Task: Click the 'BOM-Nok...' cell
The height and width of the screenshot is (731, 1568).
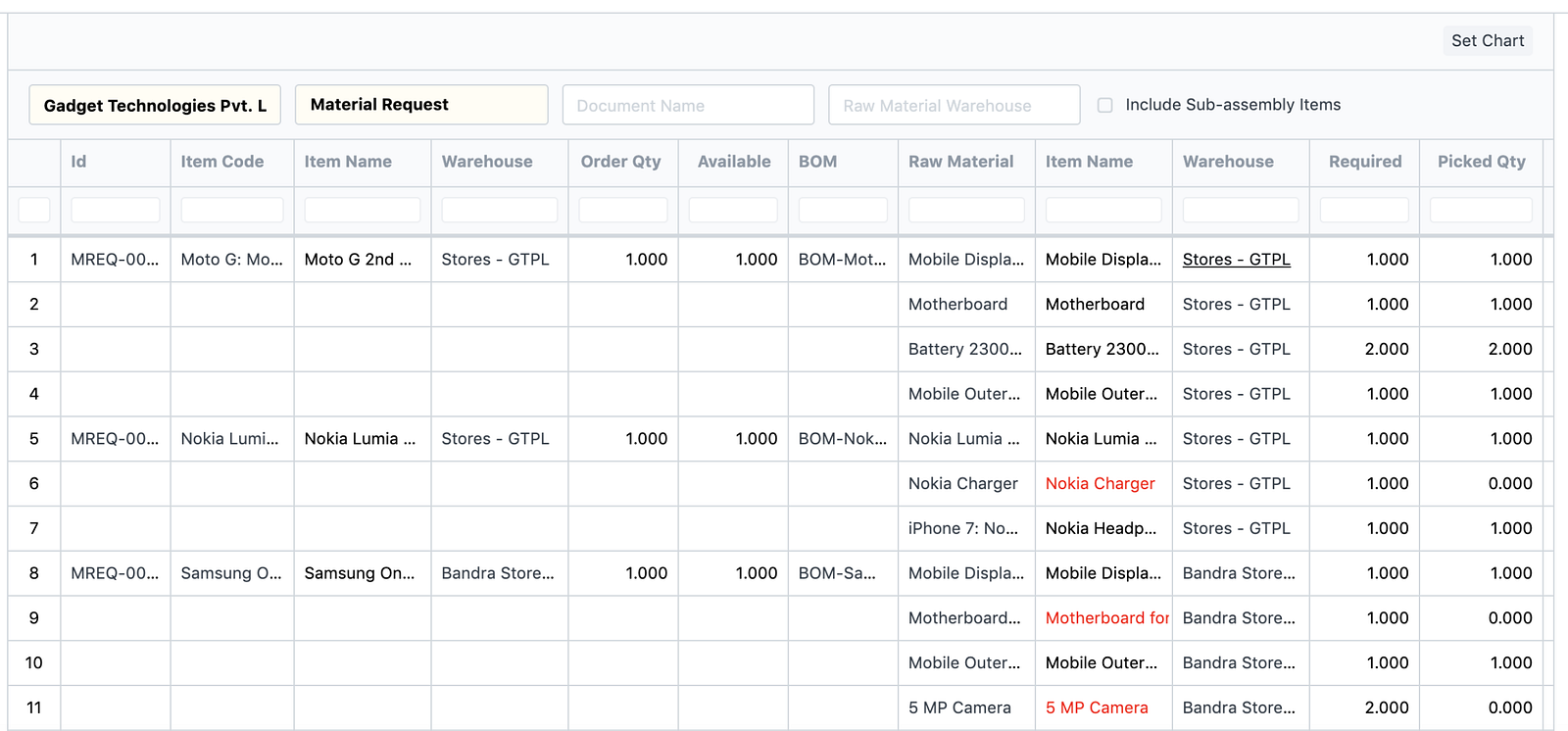Action: tap(842, 439)
